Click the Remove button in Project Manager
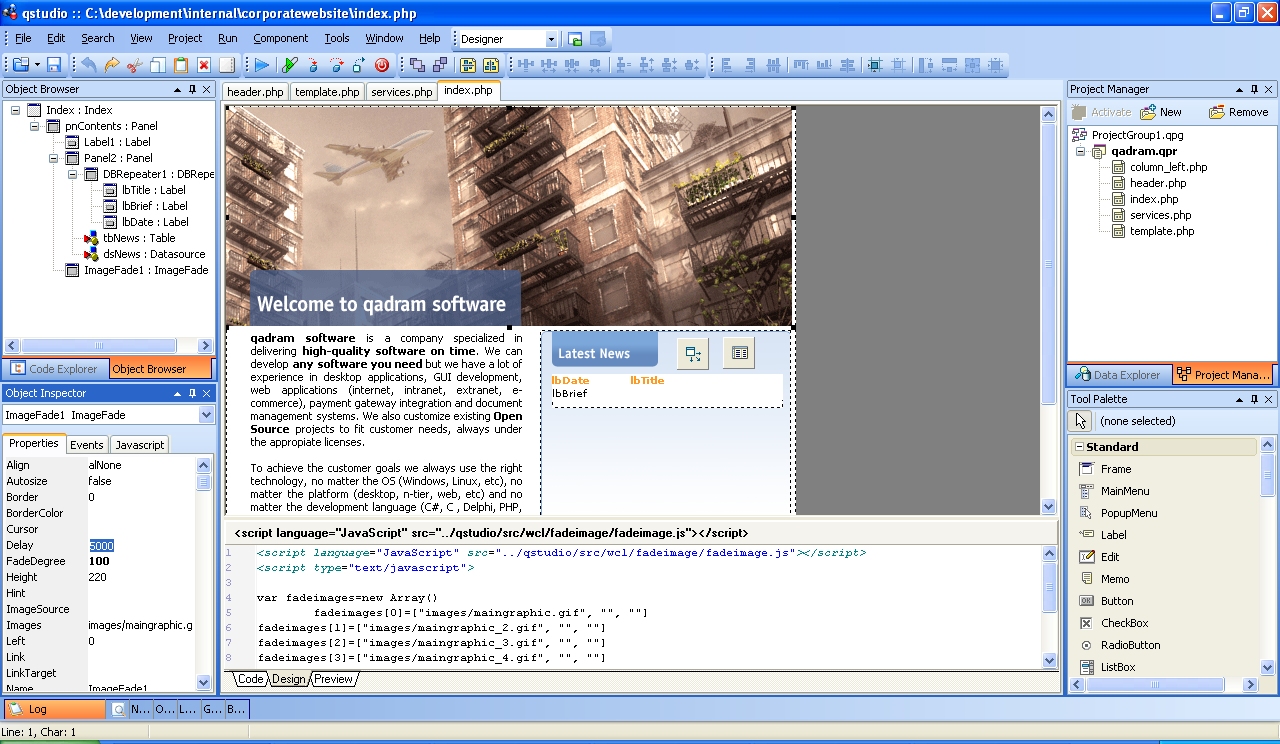Viewport: 1280px width, 744px height. (1238, 112)
